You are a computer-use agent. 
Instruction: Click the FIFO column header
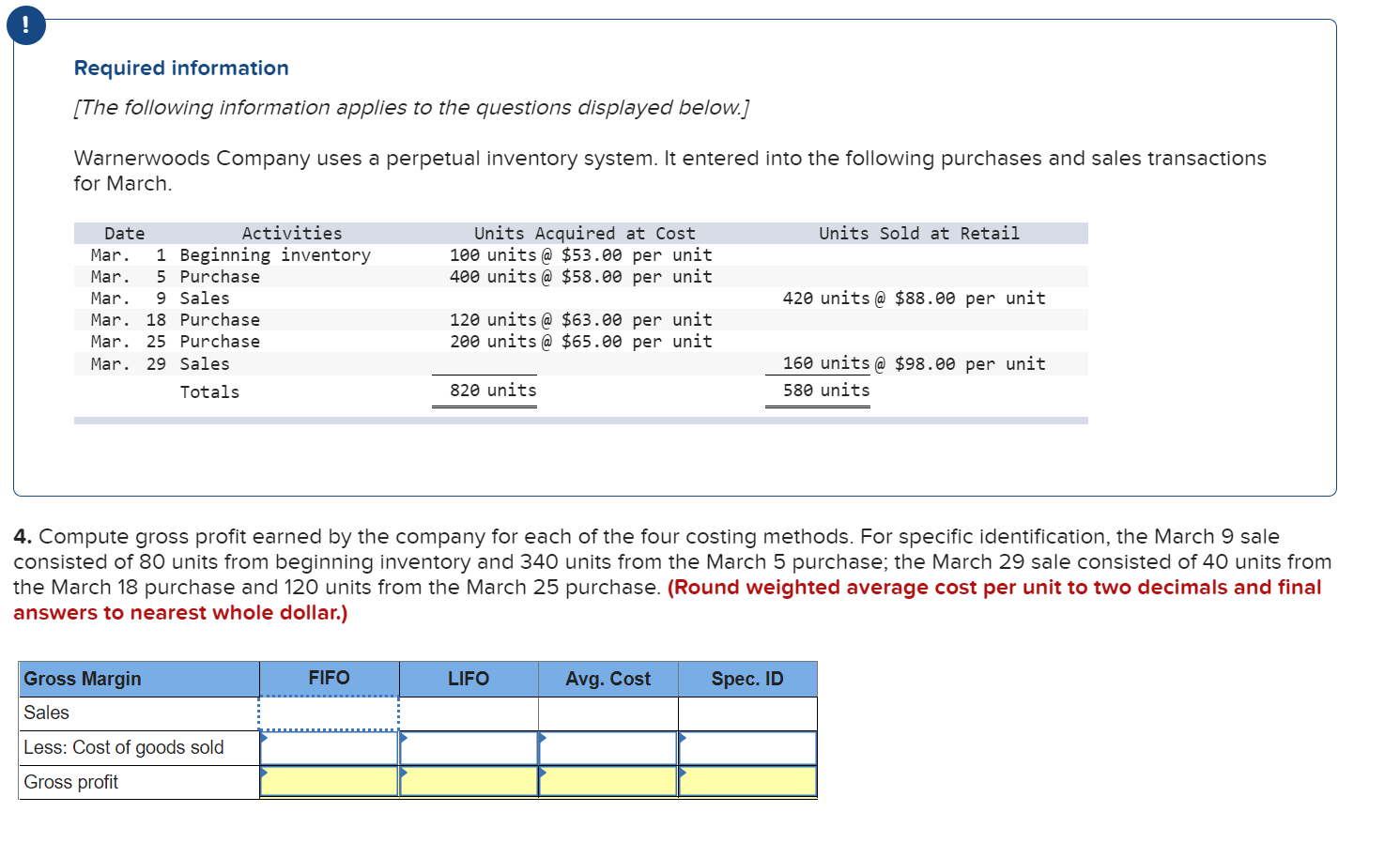329,679
